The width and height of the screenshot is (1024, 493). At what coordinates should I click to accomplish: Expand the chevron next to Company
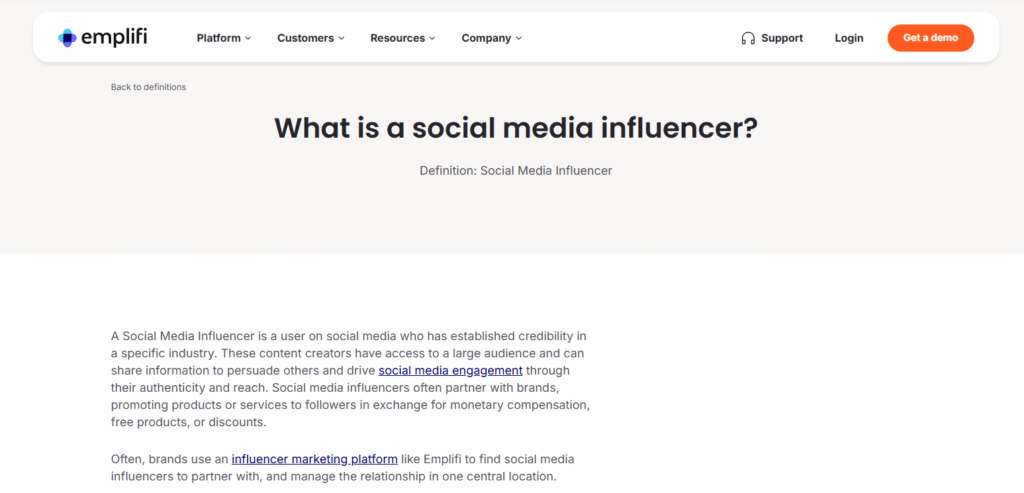coord(518,39)
